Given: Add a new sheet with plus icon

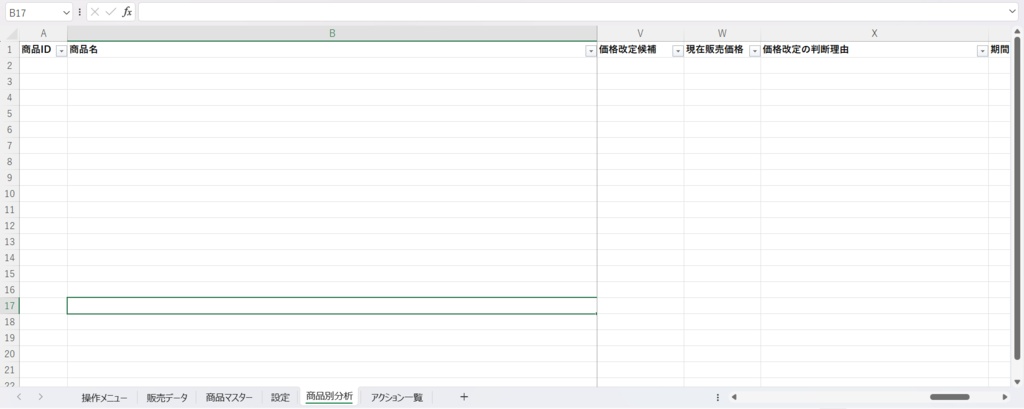Looking at the screenshot, I should click(x=464, y=397).
